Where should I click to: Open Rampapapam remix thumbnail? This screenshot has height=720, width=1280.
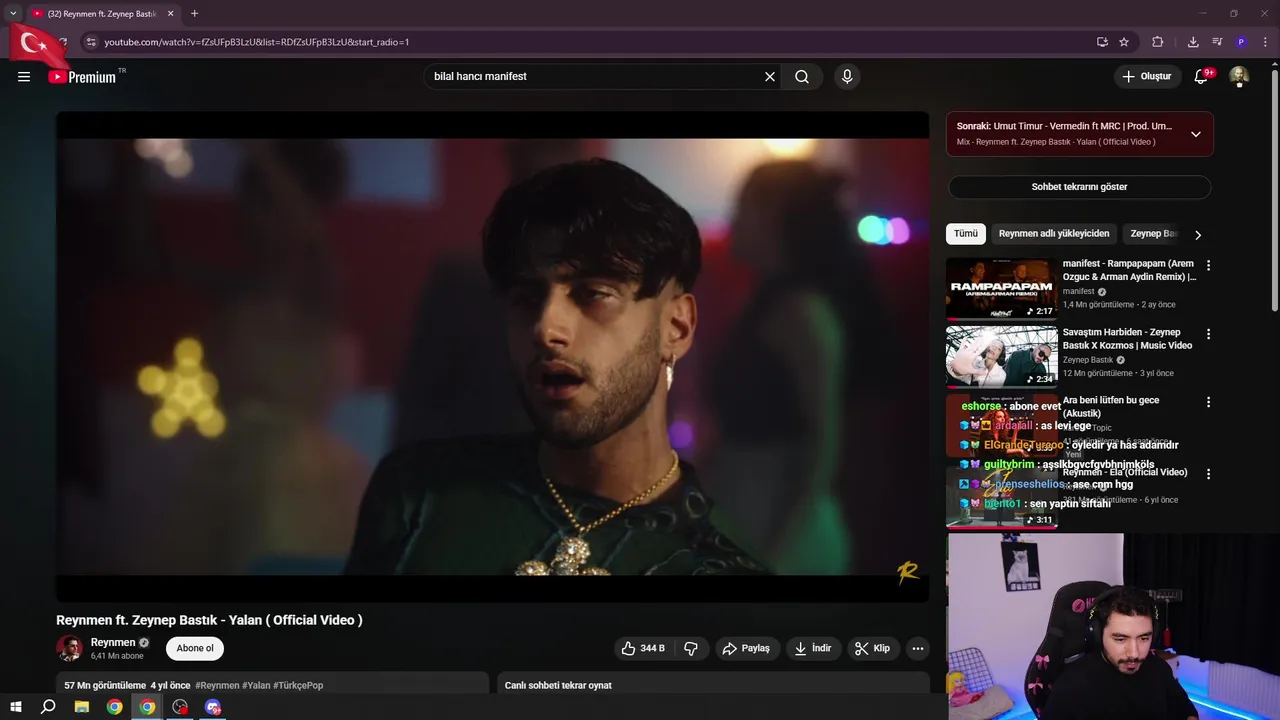[x=1002, y=288]
